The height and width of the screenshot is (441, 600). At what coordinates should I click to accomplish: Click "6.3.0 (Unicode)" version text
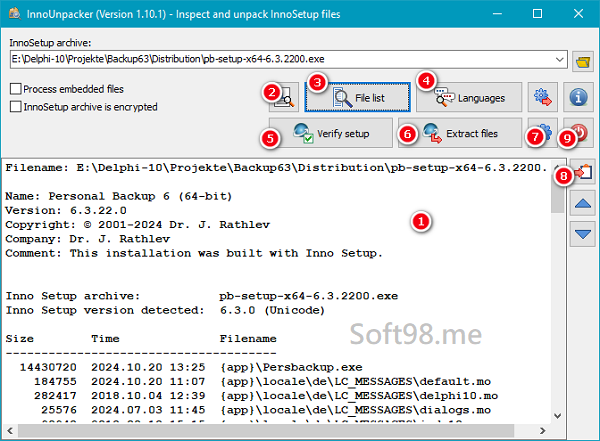coord(272,310)
